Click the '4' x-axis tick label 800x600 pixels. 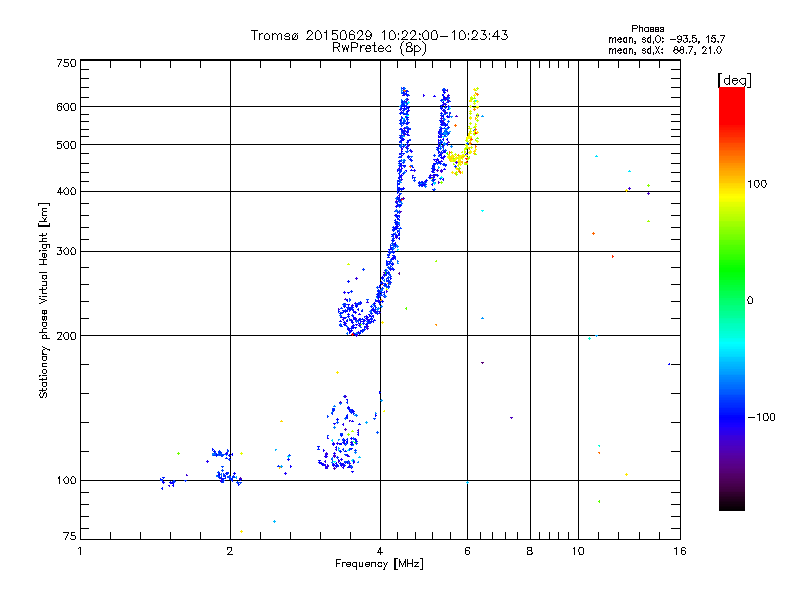(x=380, y=551)
